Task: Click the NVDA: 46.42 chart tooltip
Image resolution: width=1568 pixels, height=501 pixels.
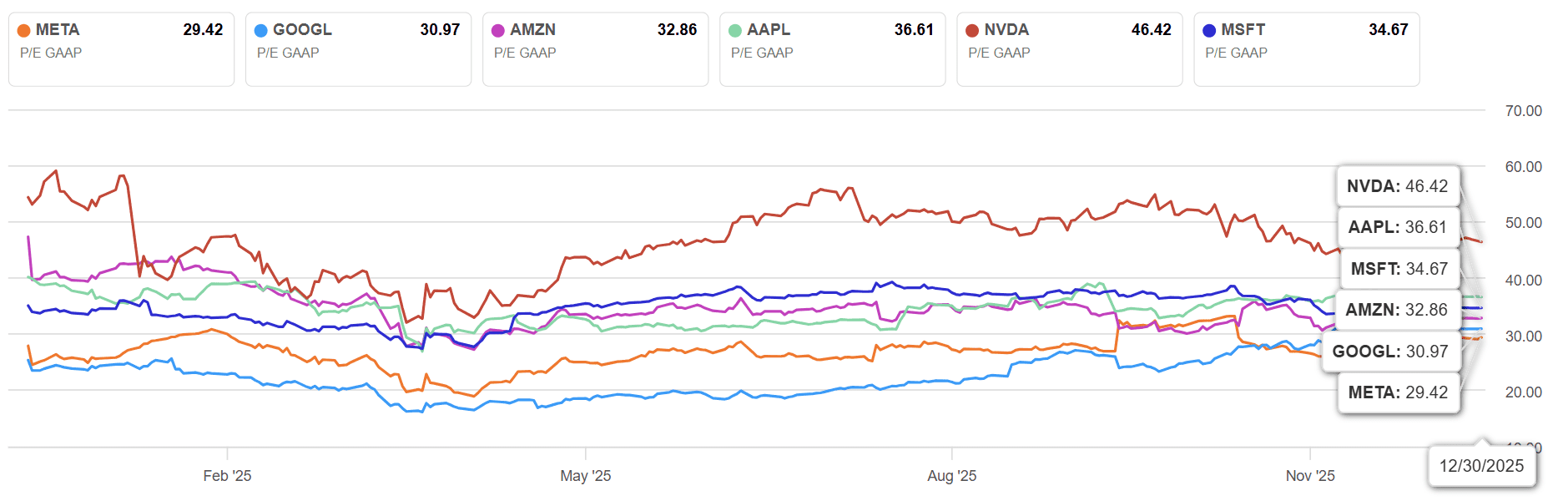Action: (x=1398, y=186)
